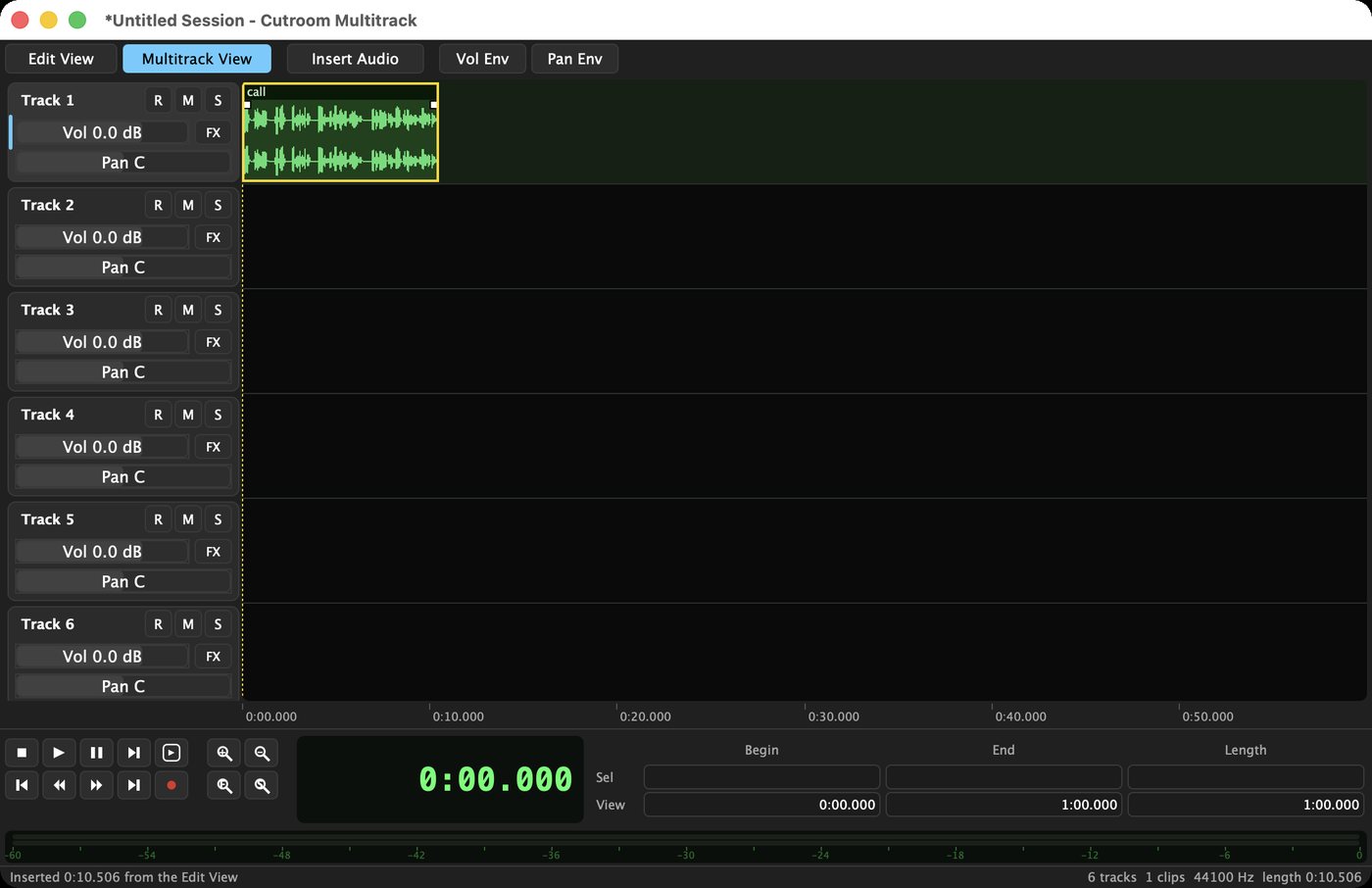Zoom in on the timeline

click(x=224, y=753)
